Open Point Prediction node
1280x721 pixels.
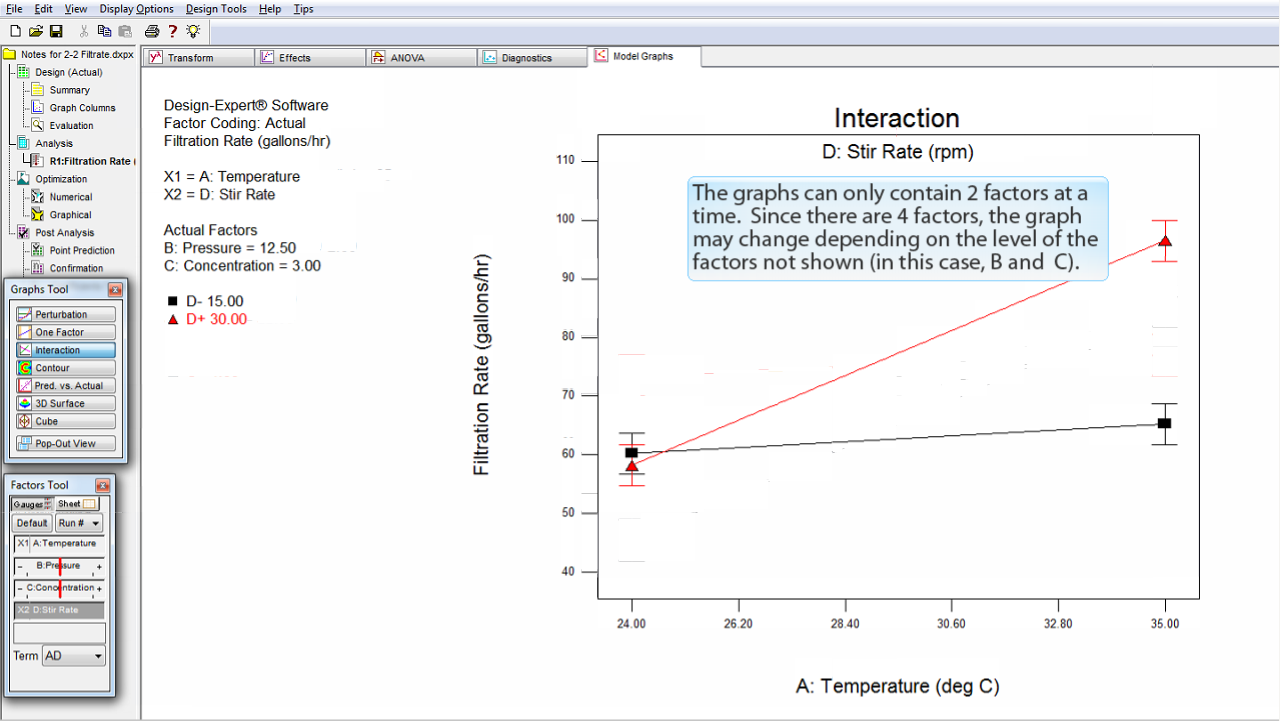74,251
